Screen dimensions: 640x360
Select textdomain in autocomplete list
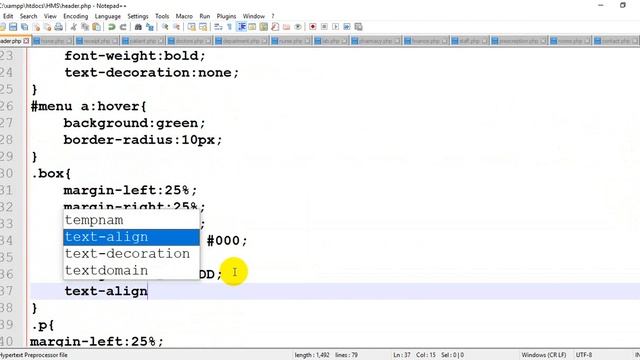click(x=131, y=271)
